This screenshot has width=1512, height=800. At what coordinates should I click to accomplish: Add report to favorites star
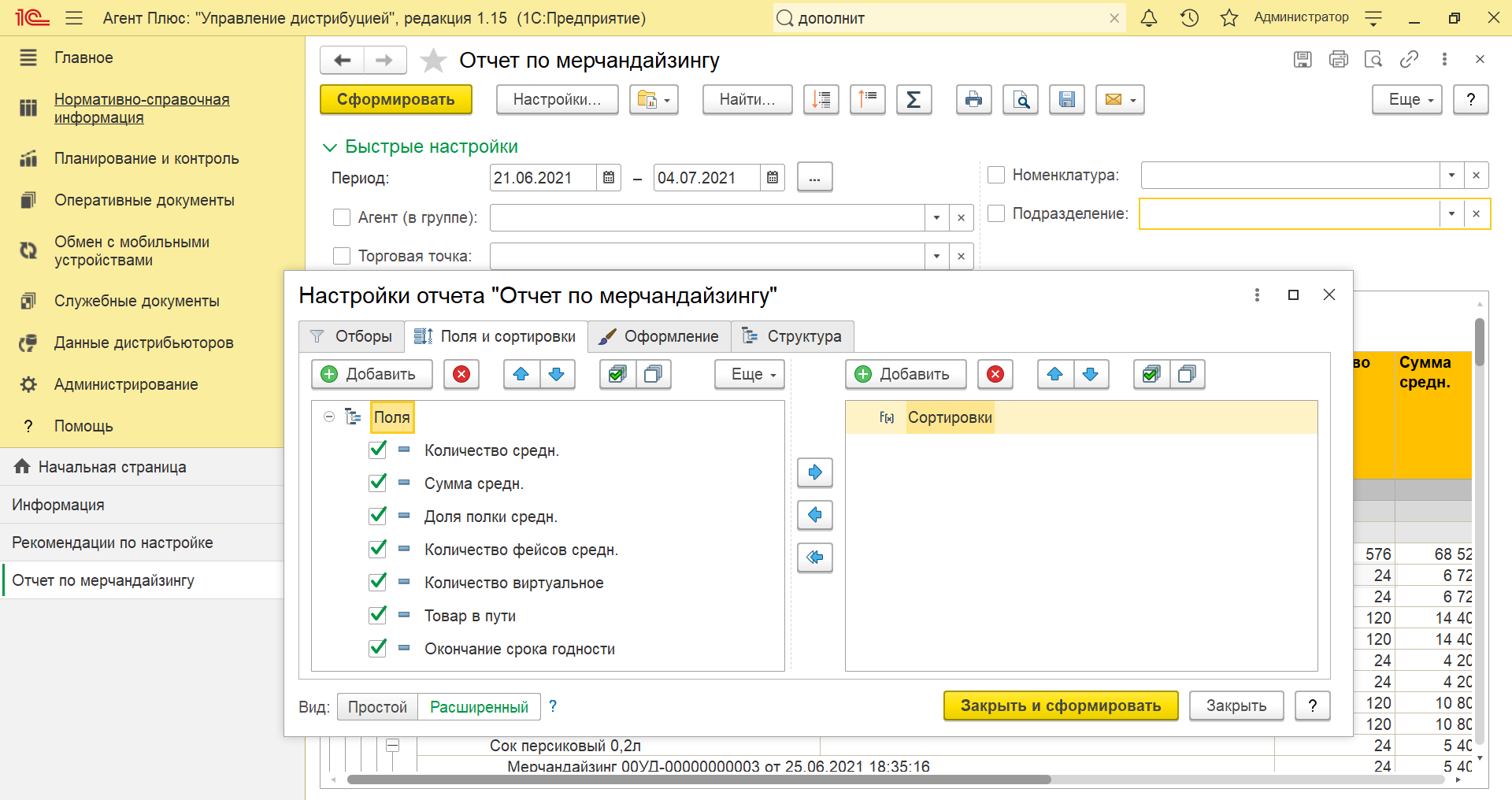[433, 61]
